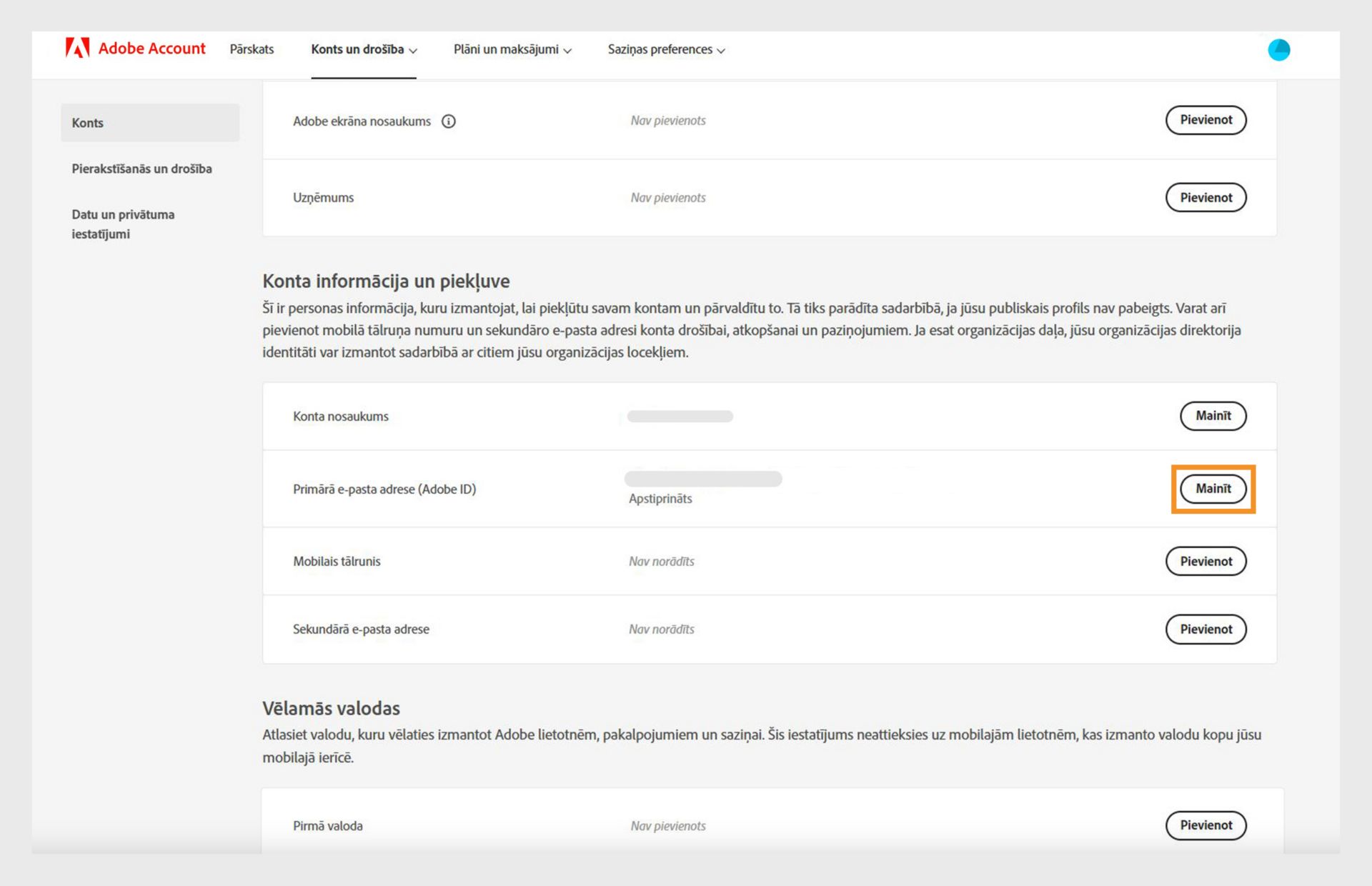Go to the Pārskats tab
The image size is (1372, 886).
tap(252, 49)
